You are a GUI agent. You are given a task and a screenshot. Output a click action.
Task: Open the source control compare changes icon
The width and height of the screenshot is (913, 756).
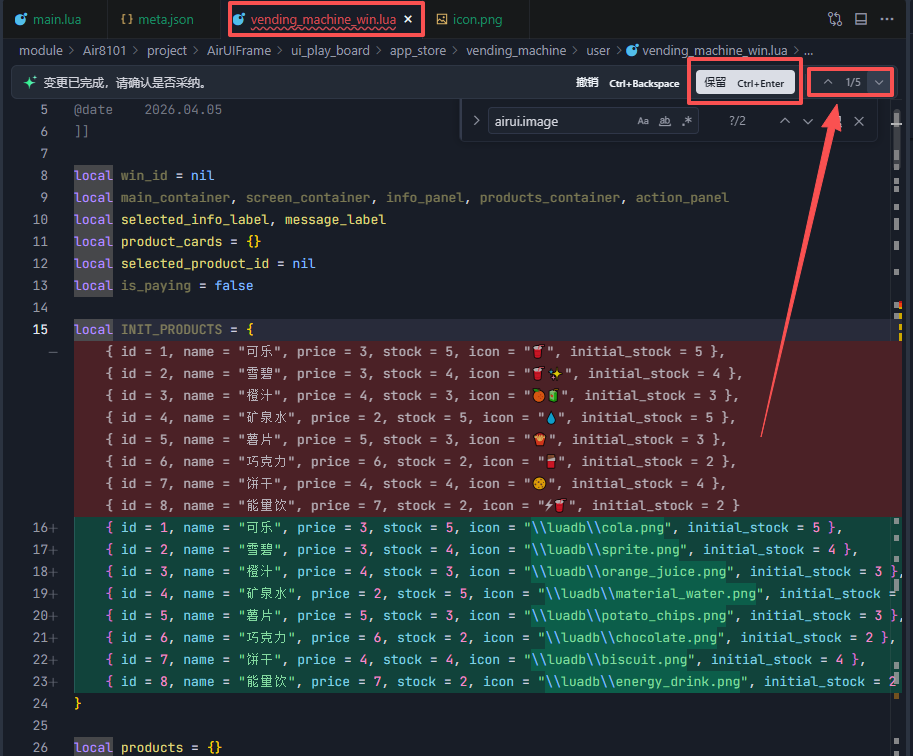(x=834, y=19)
